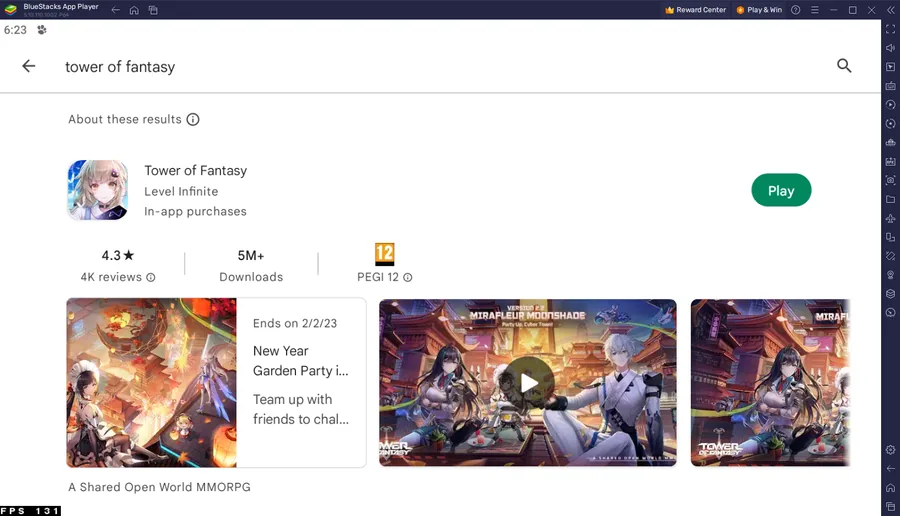Play the Mirafleur Moonshade trailer video
This screenshot has width=900, height=516.
528,383
